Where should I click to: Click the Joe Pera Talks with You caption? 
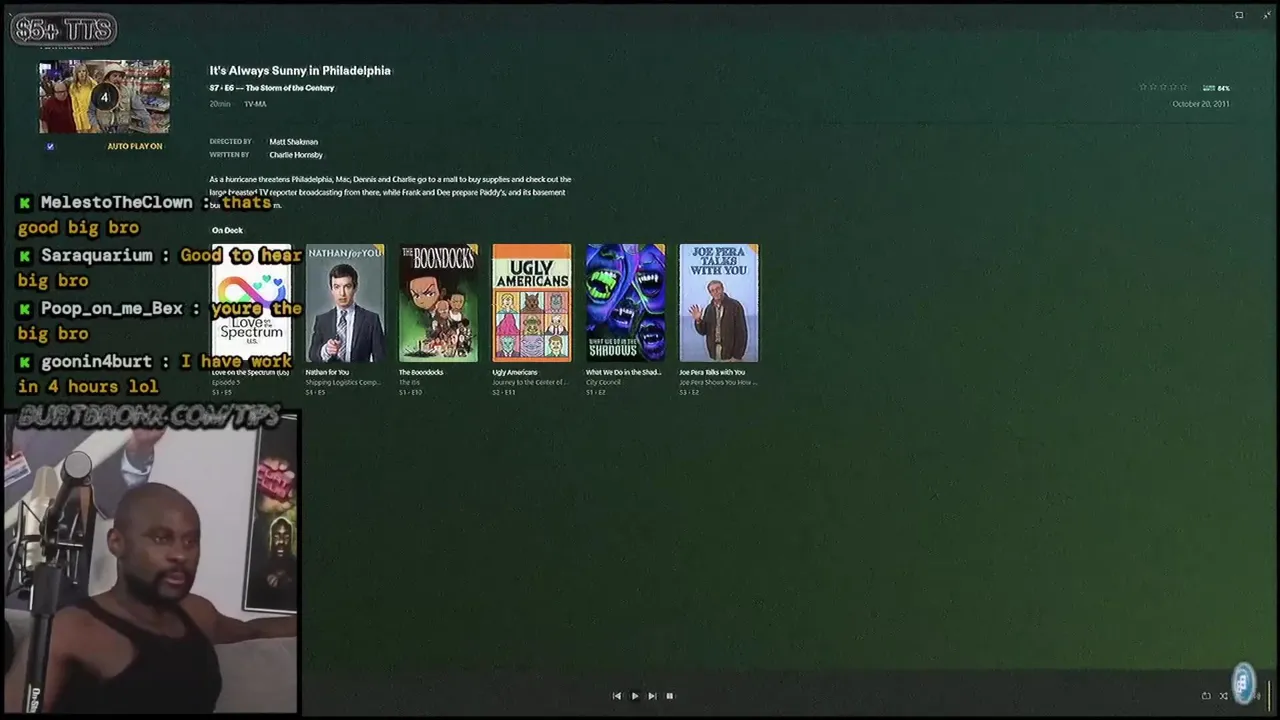tap(713, 372)
